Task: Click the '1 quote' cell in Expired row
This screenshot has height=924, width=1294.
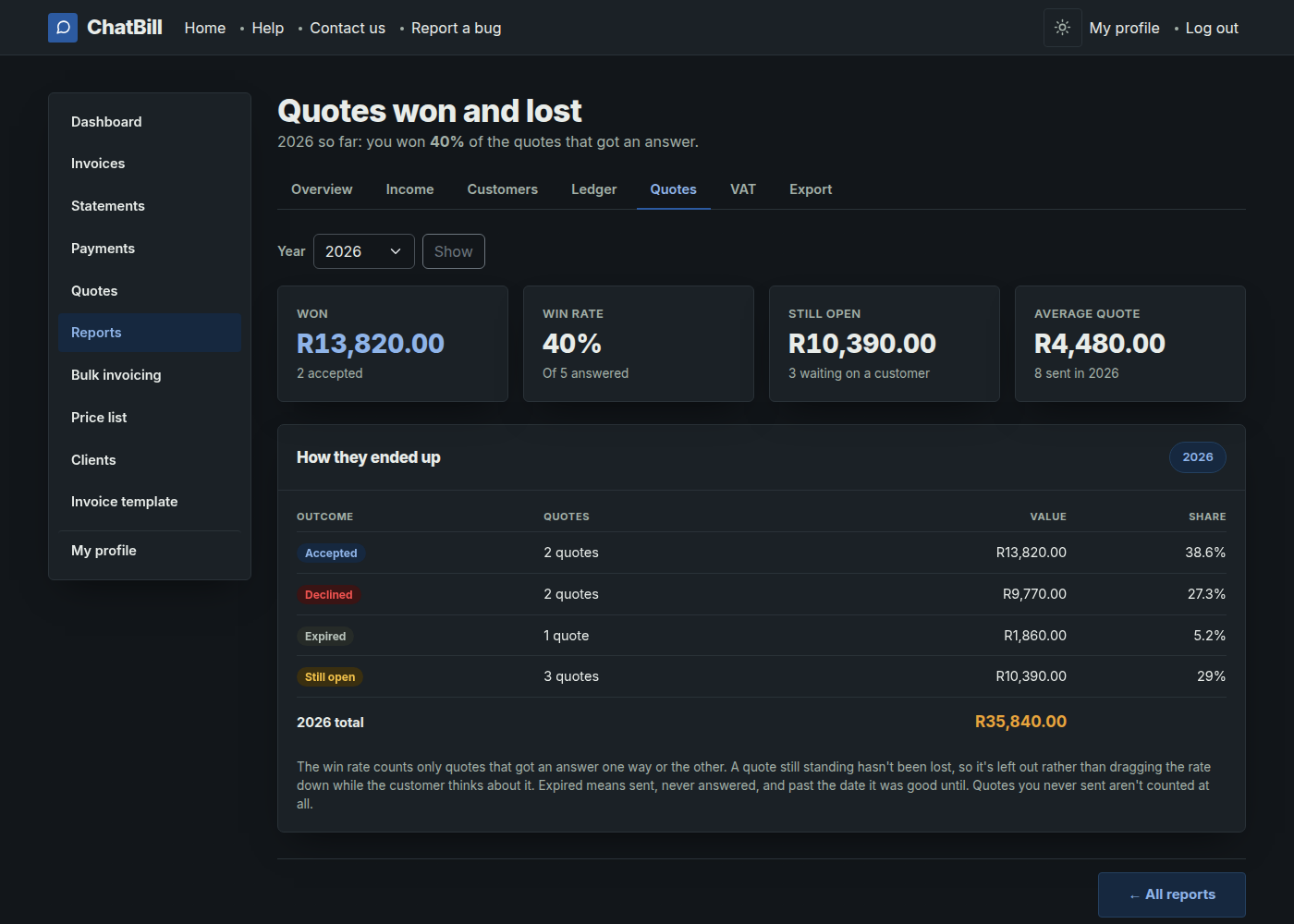Action: pos(567,636)
